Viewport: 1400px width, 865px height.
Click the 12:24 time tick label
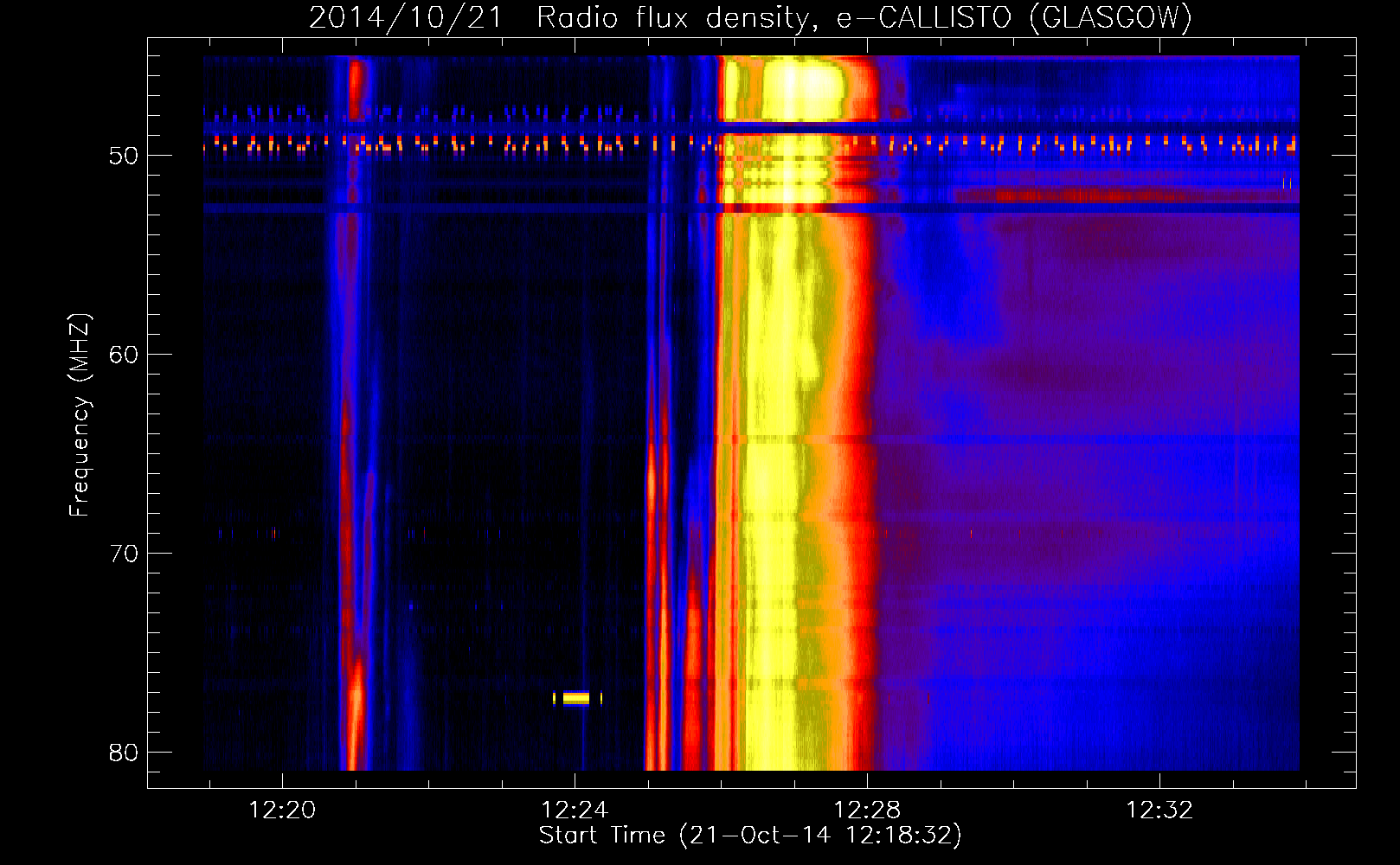575,811
